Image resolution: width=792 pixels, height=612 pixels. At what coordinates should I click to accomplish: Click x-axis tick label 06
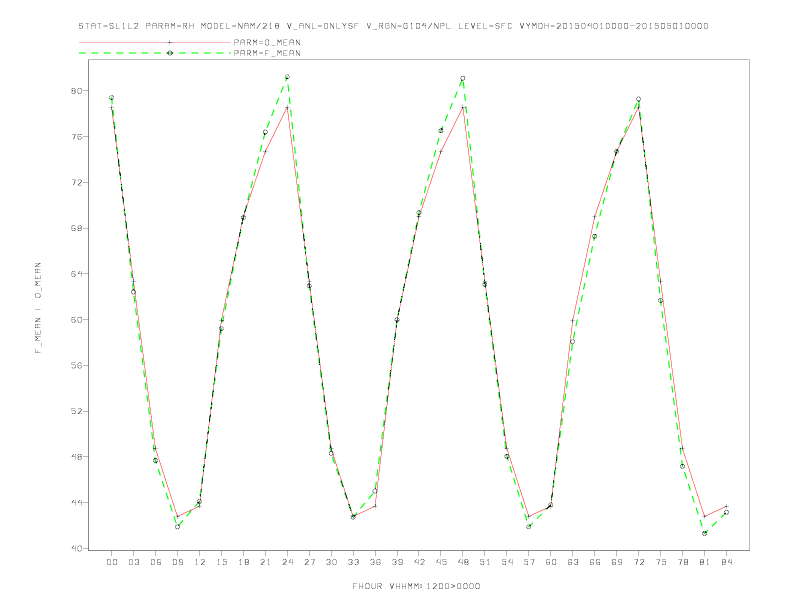(x=156, y=562)
